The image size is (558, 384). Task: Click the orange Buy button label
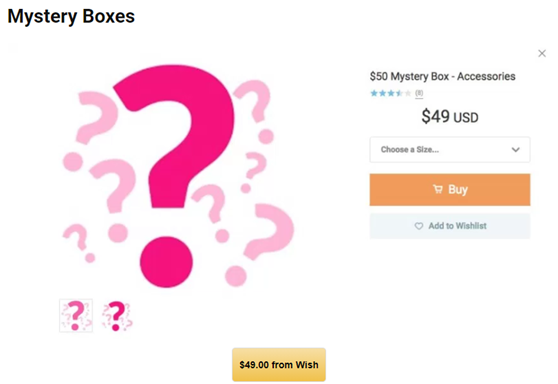[458, 189]
